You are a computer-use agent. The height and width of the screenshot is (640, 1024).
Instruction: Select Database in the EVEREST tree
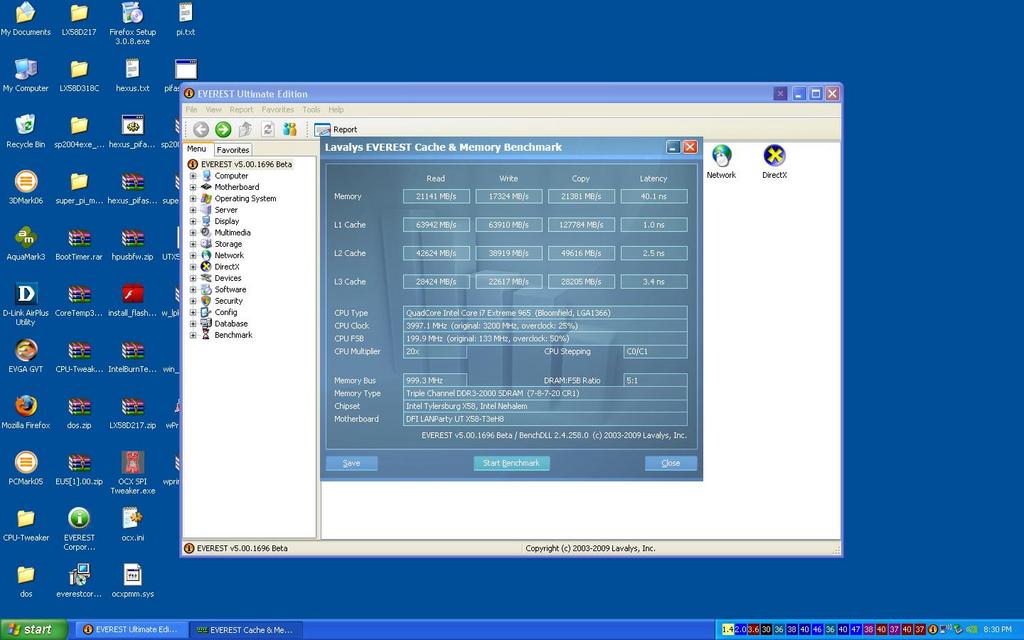click(231, 324)
